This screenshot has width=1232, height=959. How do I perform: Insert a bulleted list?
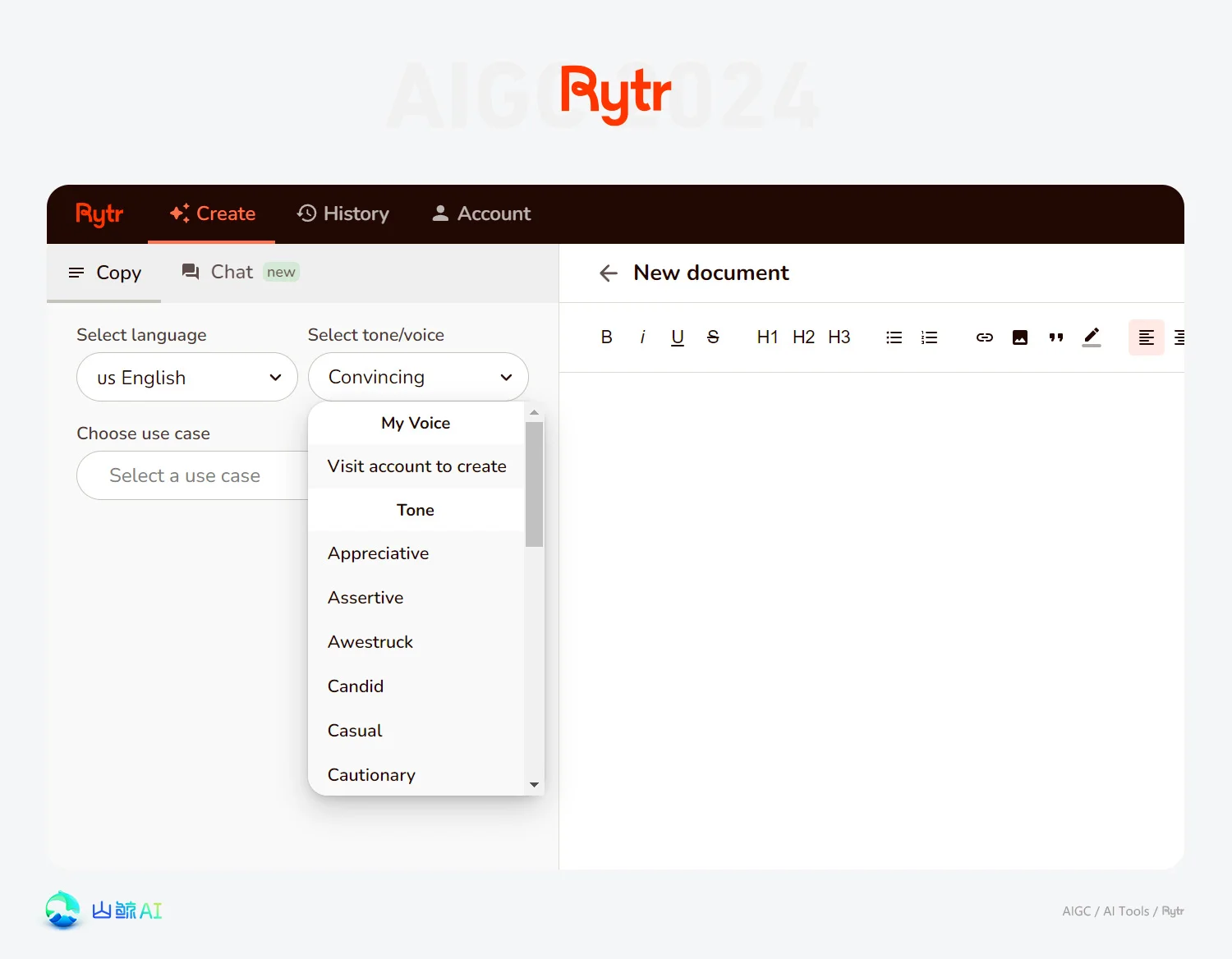(x=894, y=337)
